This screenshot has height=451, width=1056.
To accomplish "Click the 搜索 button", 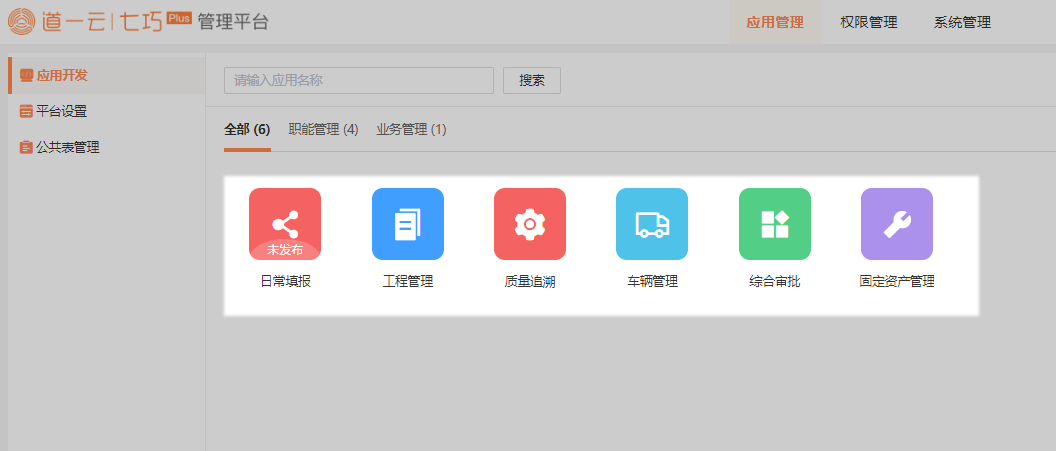I will point(532,81).
